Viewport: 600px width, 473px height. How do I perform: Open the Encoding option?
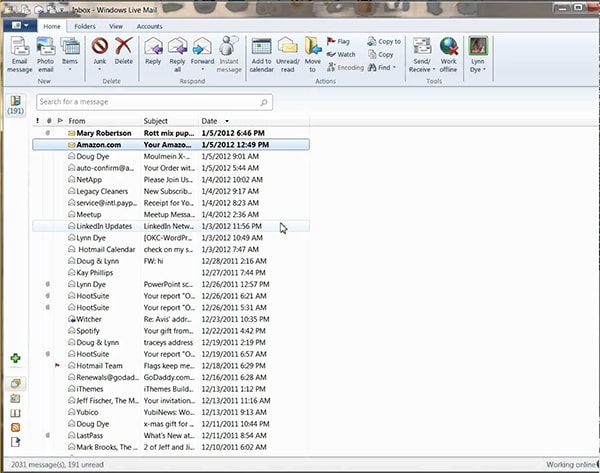345,68
